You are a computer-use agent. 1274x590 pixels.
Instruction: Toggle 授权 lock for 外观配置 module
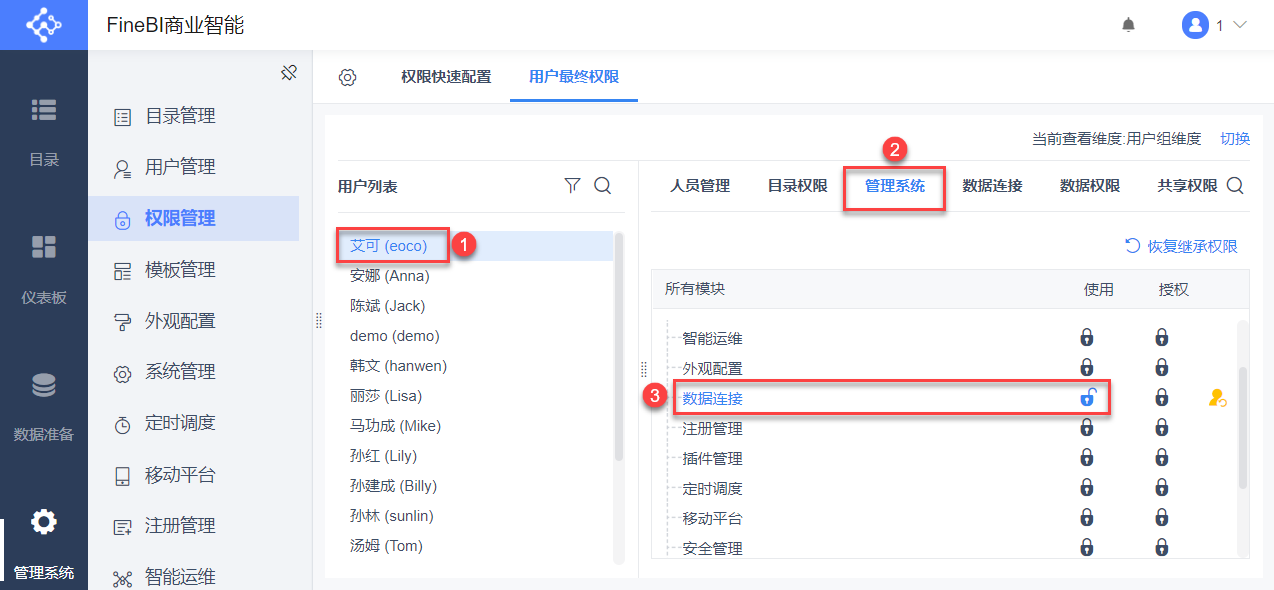pyautogui.click(x=1162, y=368)
